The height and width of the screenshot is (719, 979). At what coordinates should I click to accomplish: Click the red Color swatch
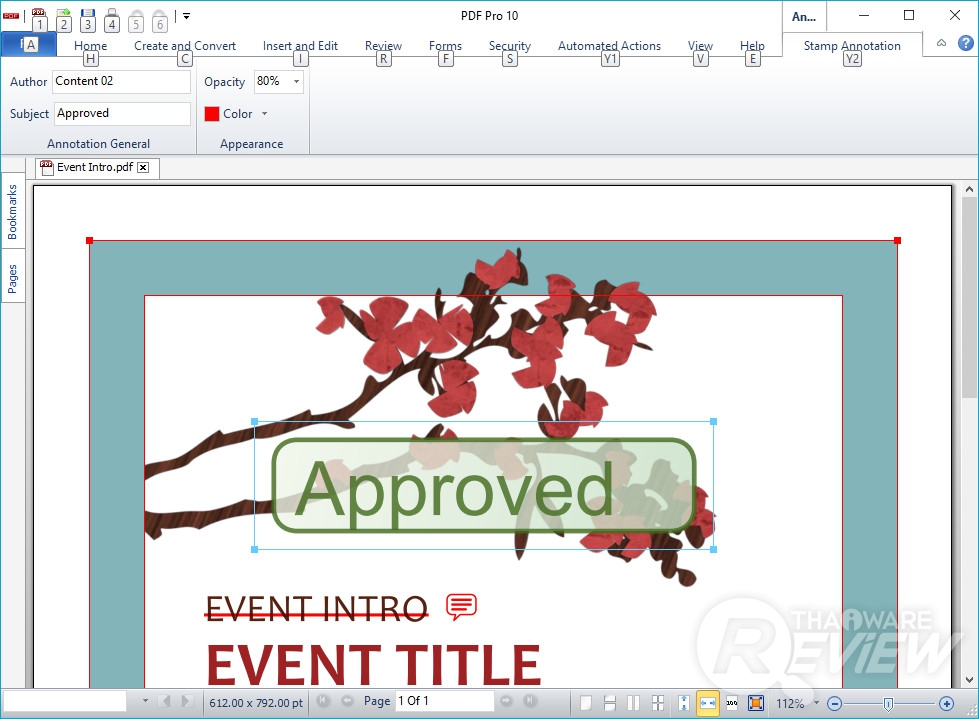click(x=212, y=114)
